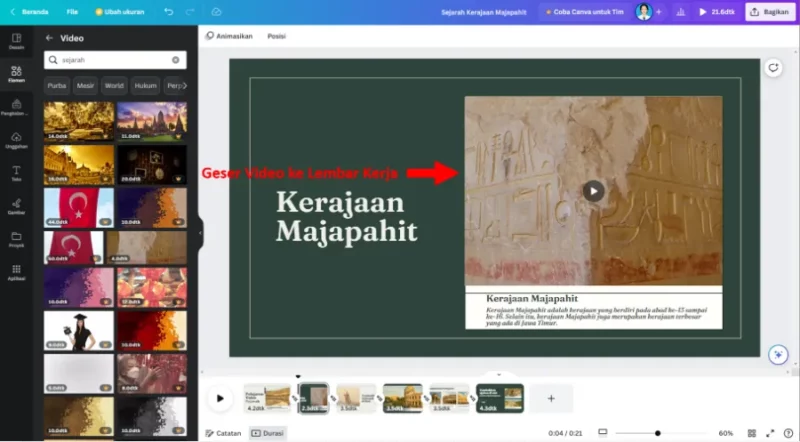Redo the last action
Image resolution: width=800 pixels, height=442 pixels.
[x=190, y=12]
